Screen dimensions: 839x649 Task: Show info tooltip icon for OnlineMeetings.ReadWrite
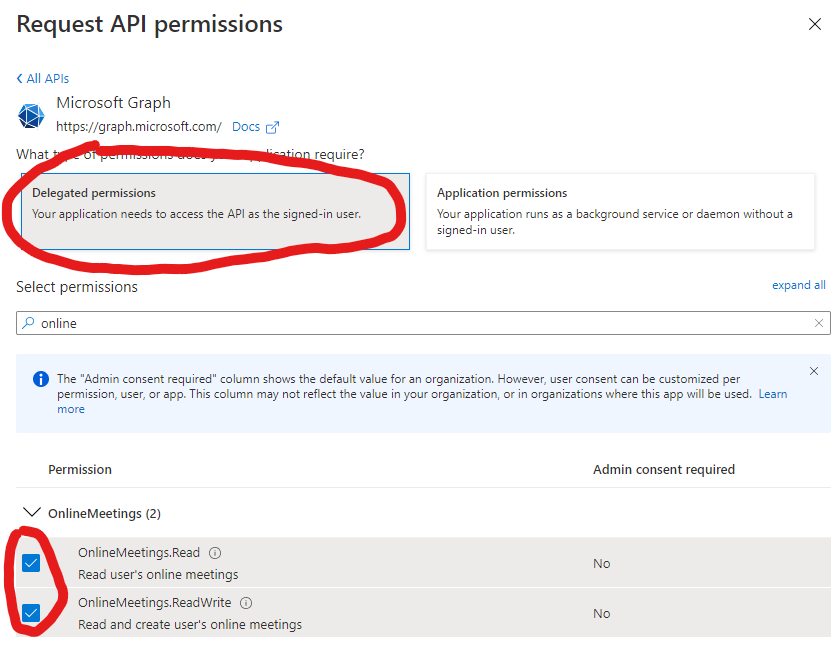pos(246,603)
